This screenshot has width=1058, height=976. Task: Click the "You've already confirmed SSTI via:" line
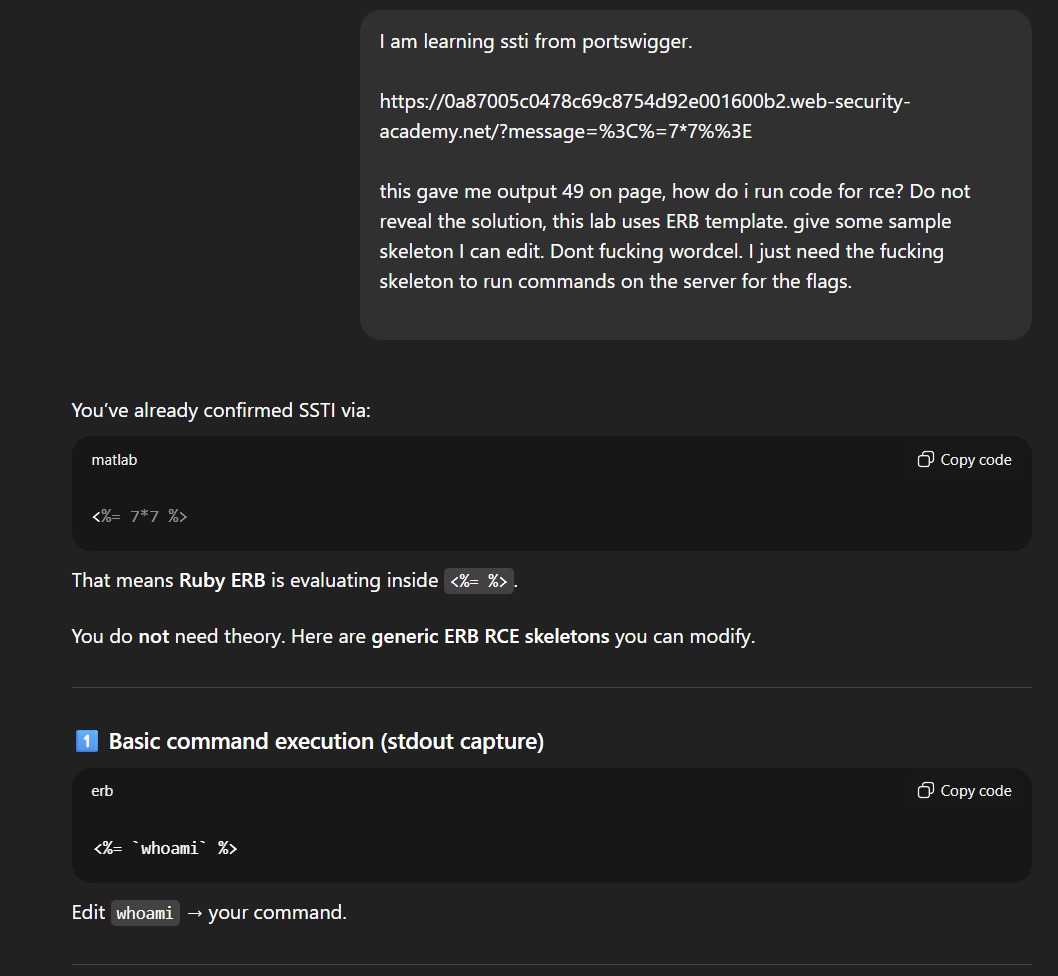point(221,410)
